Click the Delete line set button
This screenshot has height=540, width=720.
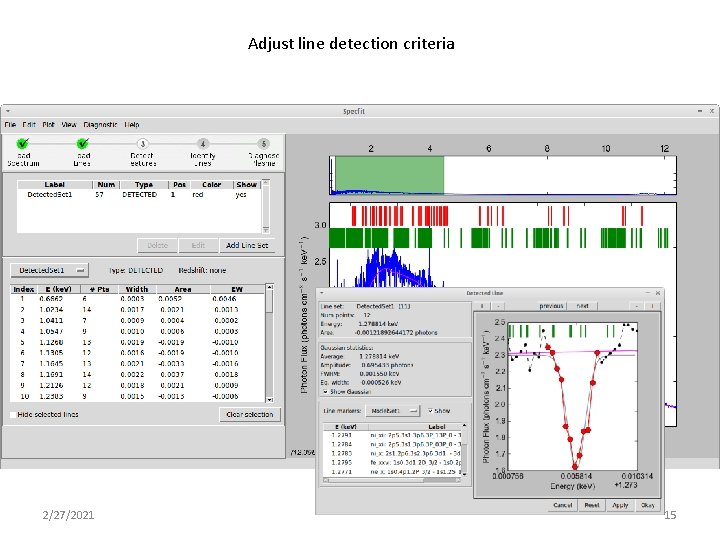point(158,245)
